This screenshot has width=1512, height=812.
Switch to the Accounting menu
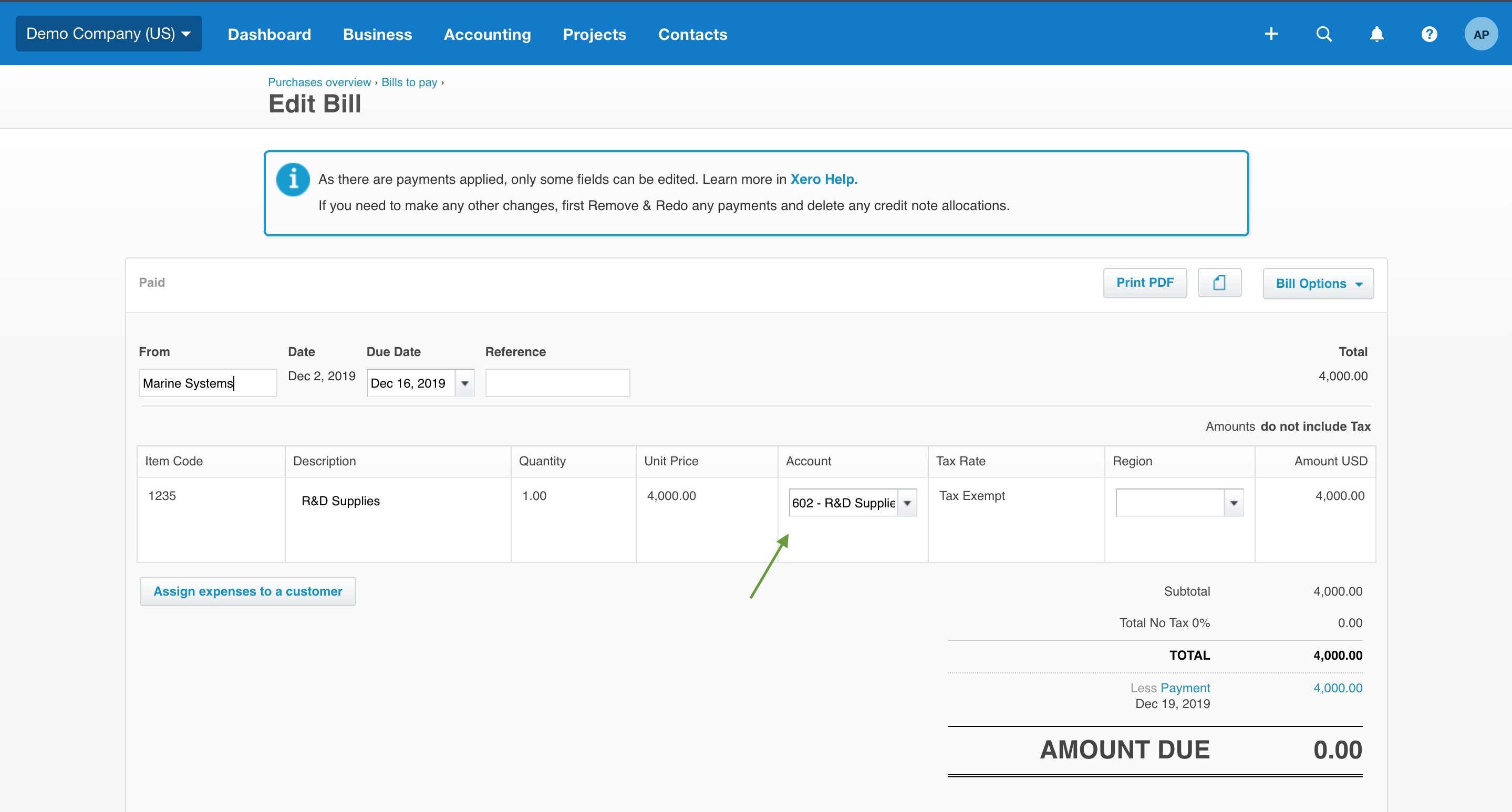487,34
